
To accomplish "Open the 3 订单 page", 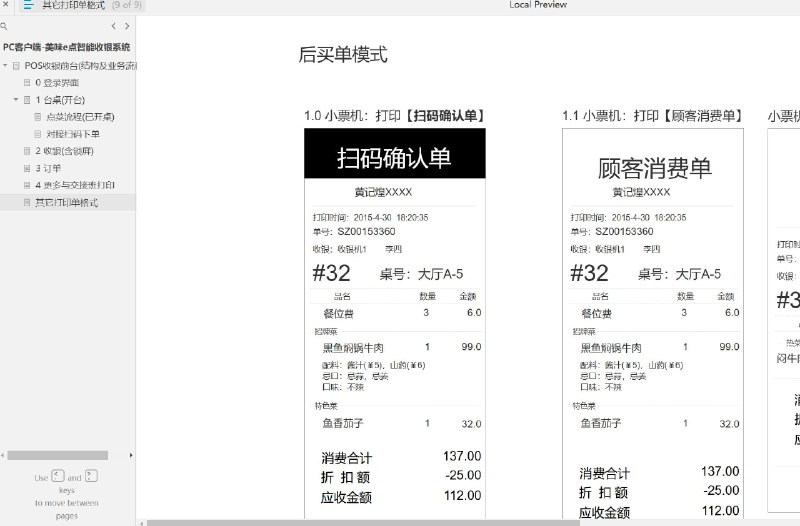I will [48, 168].
